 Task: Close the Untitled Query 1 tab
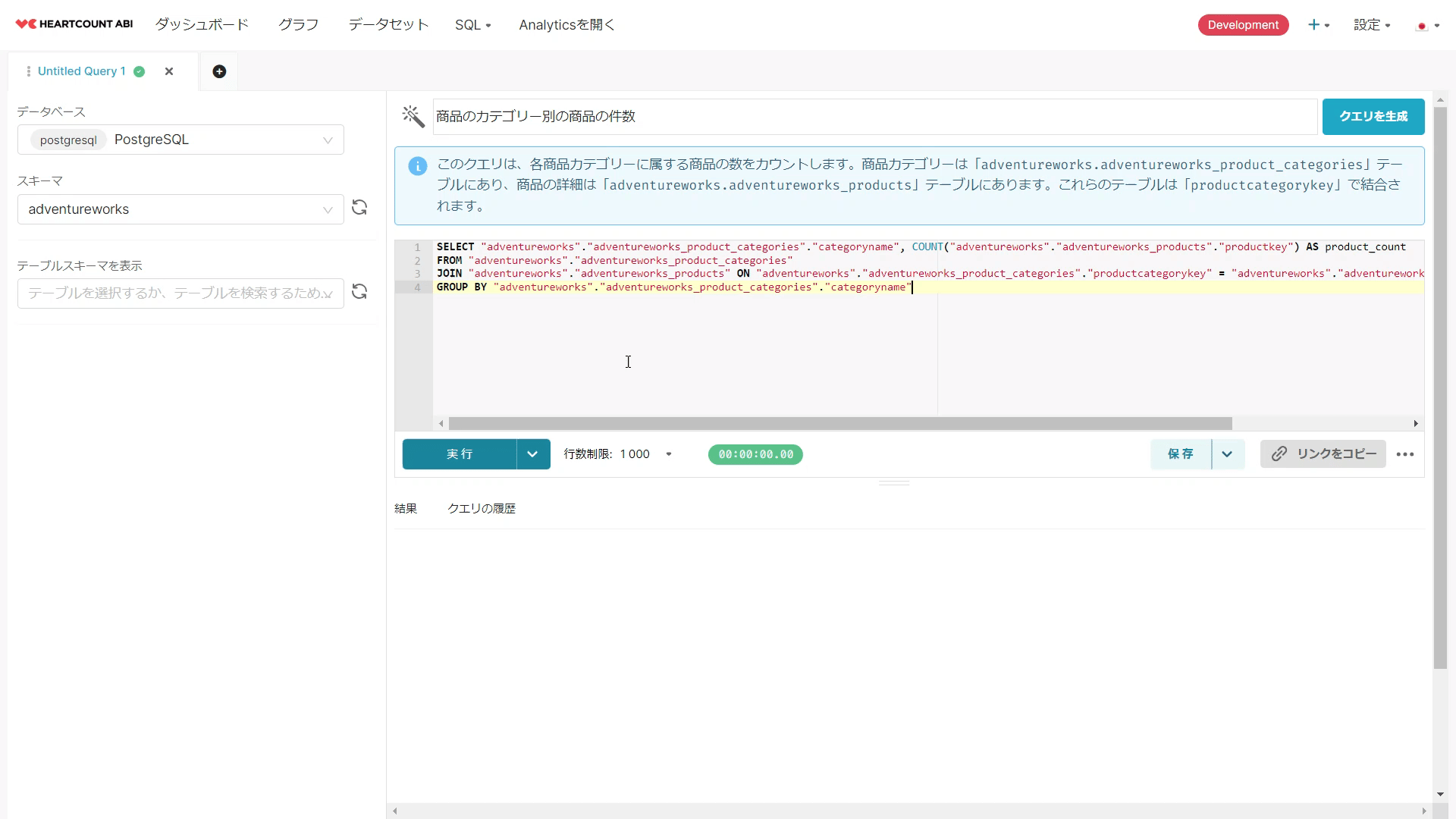click(169, 71)
